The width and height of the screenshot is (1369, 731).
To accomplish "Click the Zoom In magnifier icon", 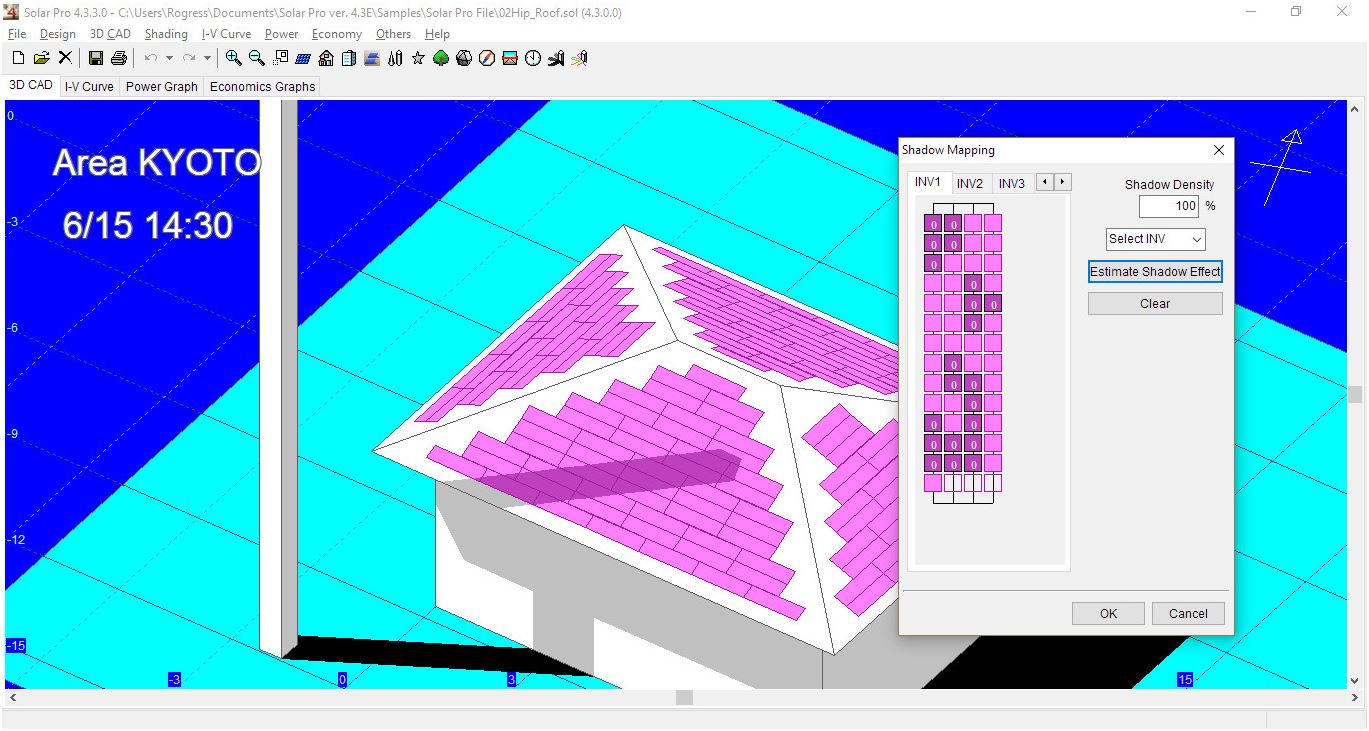I will pos(233,58).
